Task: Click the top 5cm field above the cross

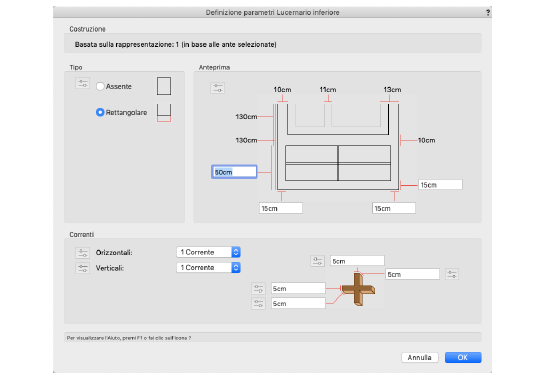Action: (x=357, y=261)
